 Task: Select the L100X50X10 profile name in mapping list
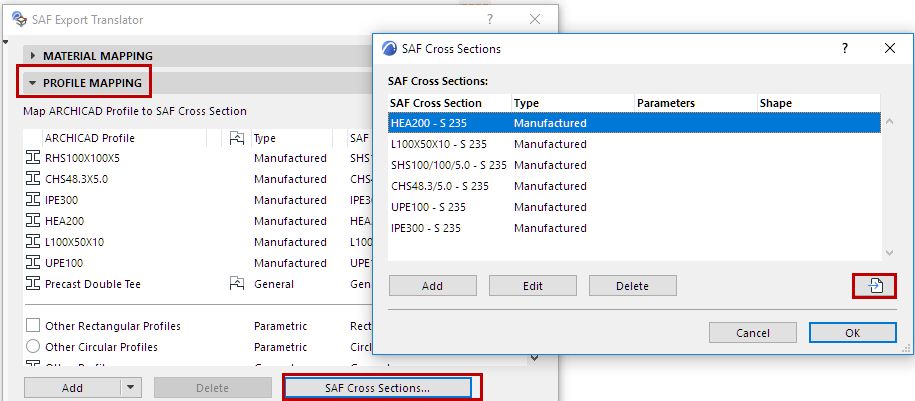click(x=74, y=242)
